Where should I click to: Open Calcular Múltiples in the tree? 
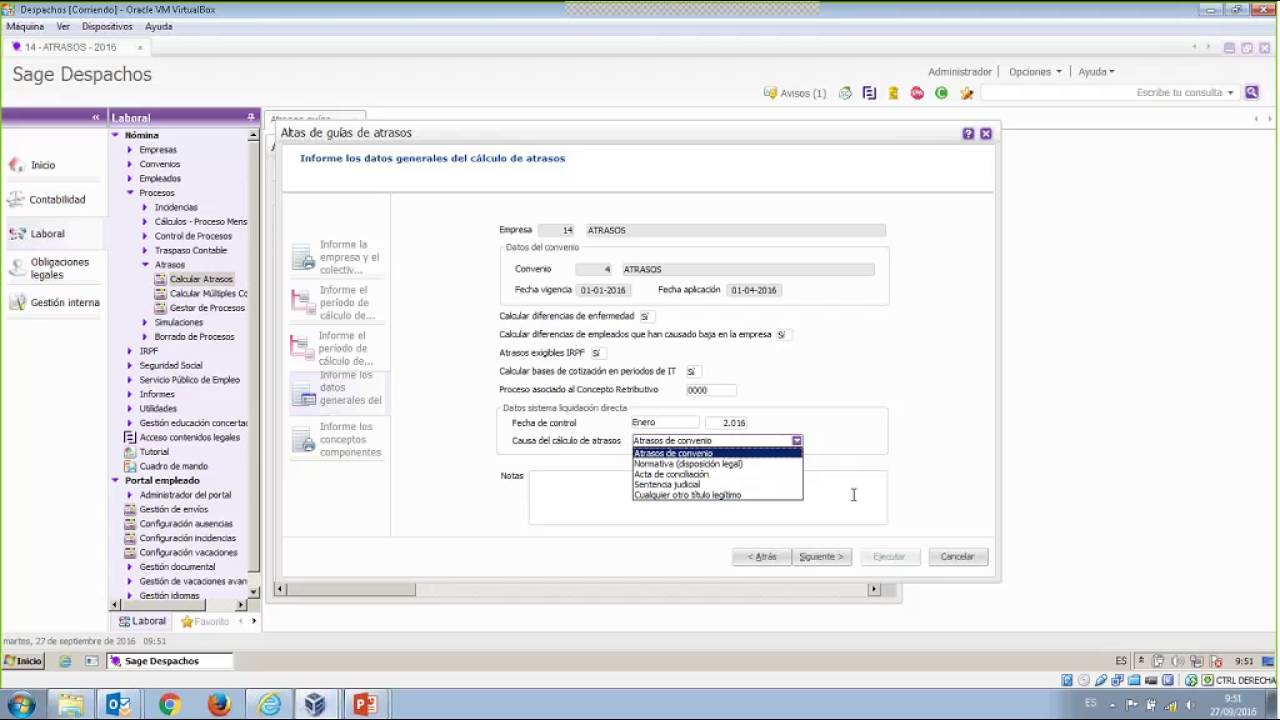coord(207,293)
